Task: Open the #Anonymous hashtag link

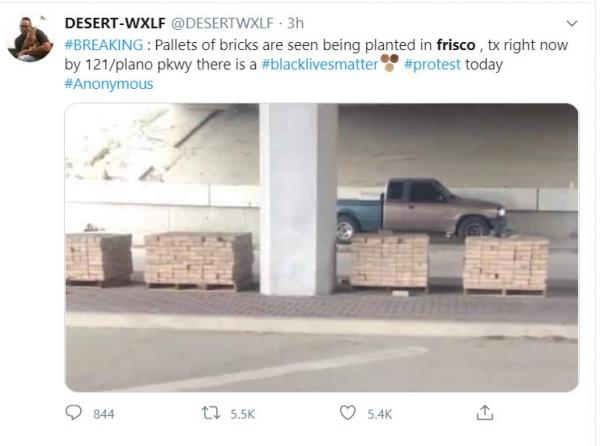Action: [x=109, y=84]
